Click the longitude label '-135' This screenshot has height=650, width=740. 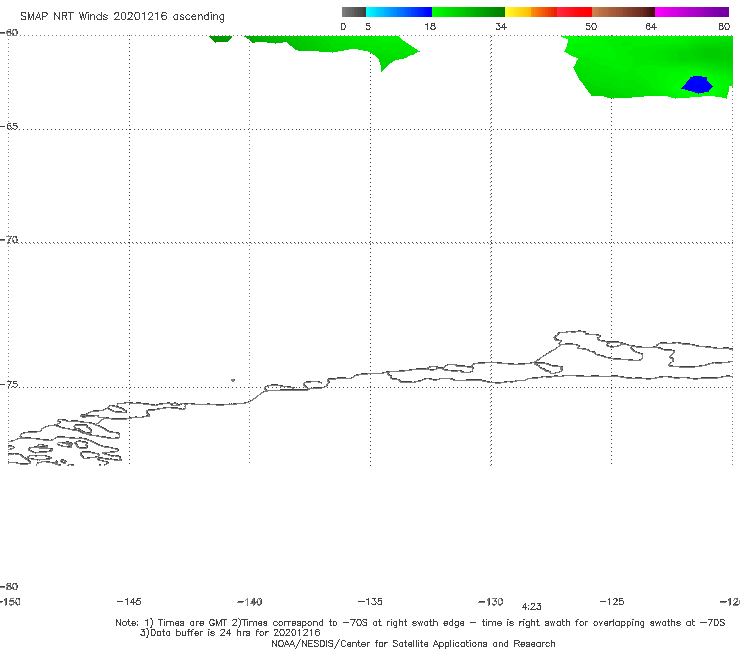click(x=370, y=601)
